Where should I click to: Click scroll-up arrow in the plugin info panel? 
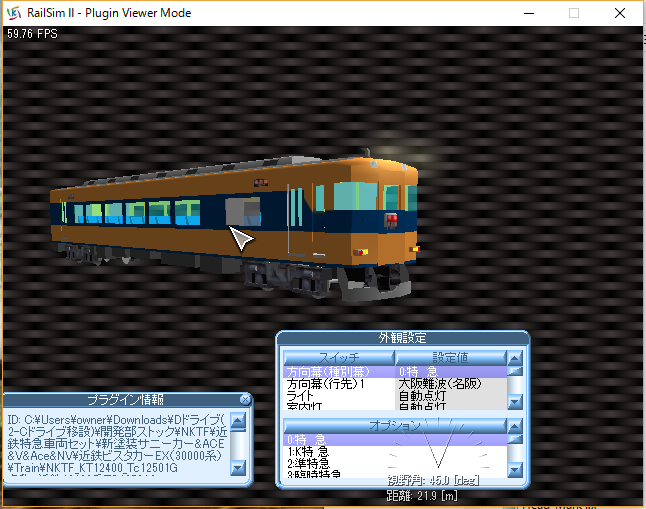click(238, 420)
